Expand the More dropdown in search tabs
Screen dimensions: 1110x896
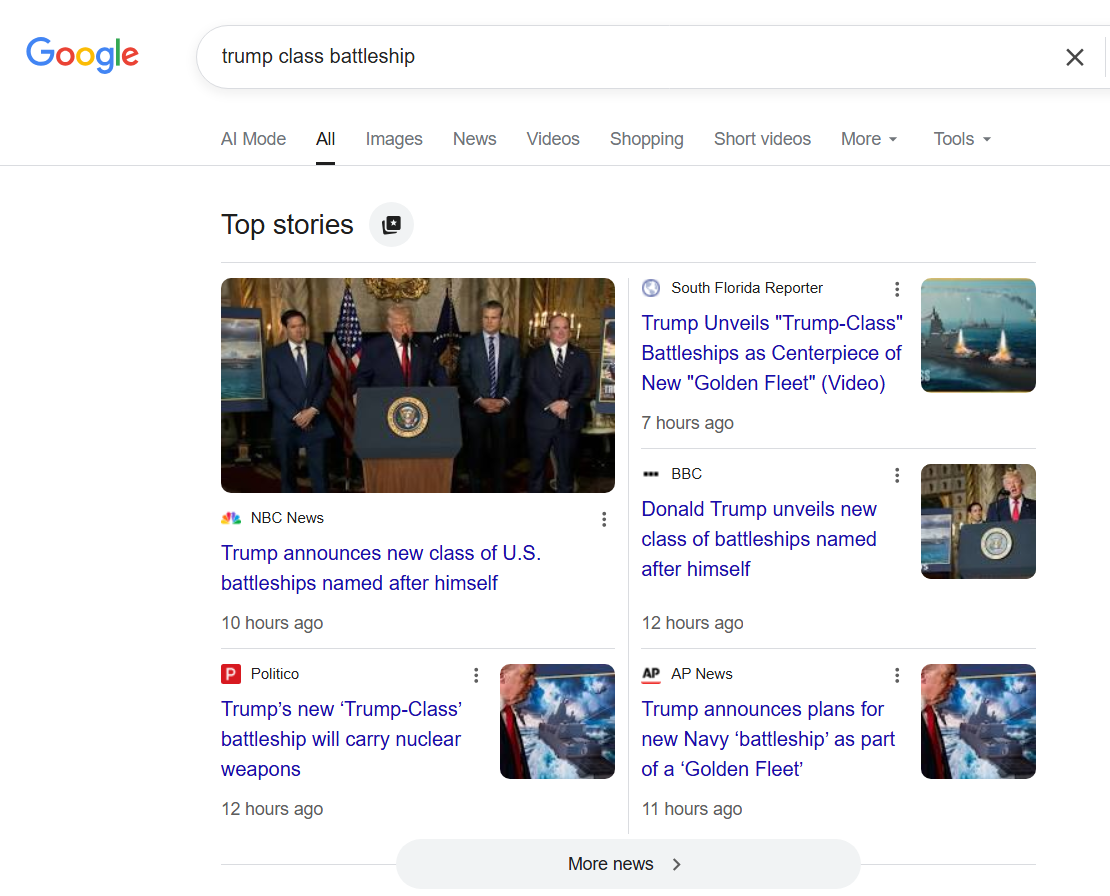point(869,139)
